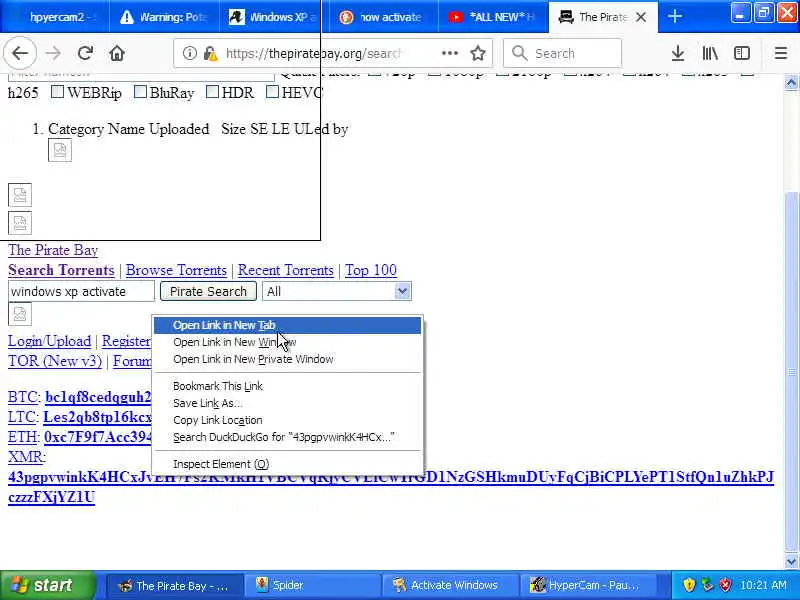The width and height of the screenshot is (800, 600).
Task: Open the Top 100 link
Action: [371, 270]
